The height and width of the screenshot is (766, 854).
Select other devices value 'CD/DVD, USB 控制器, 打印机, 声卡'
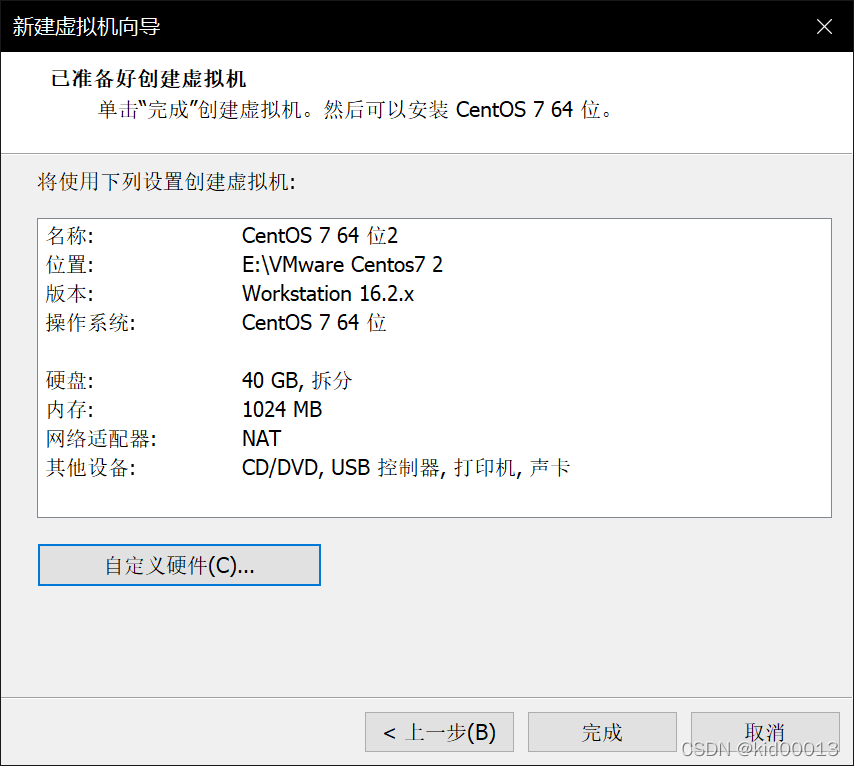click(x=406, y=467)
